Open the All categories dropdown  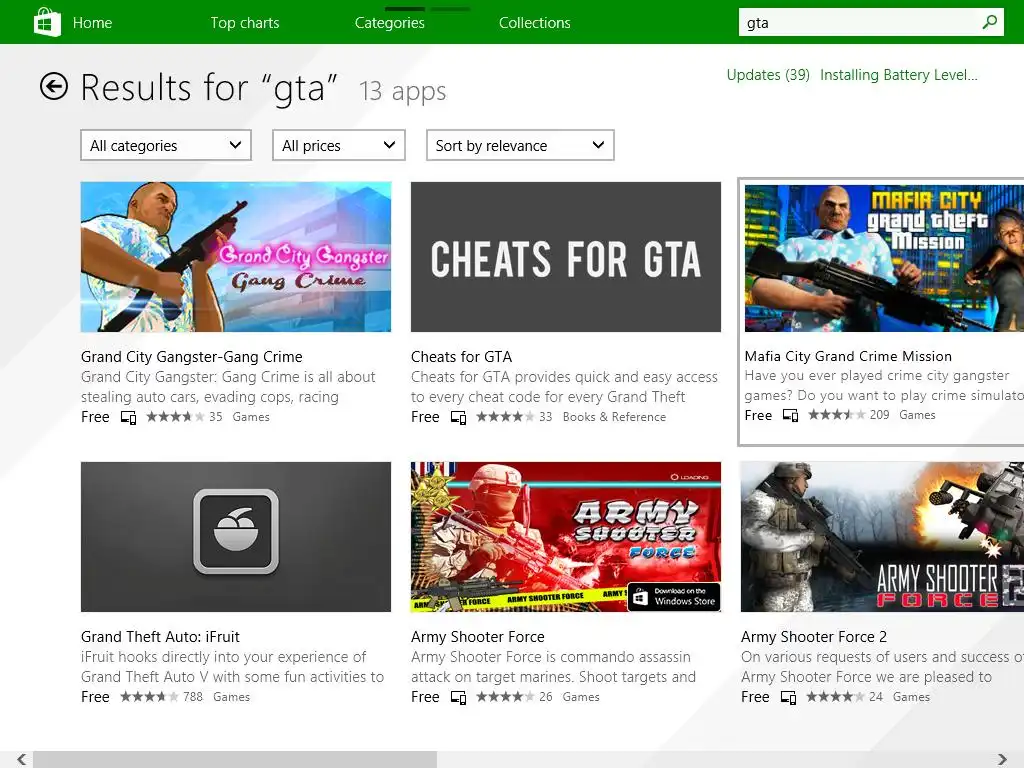tap(166, 145)
